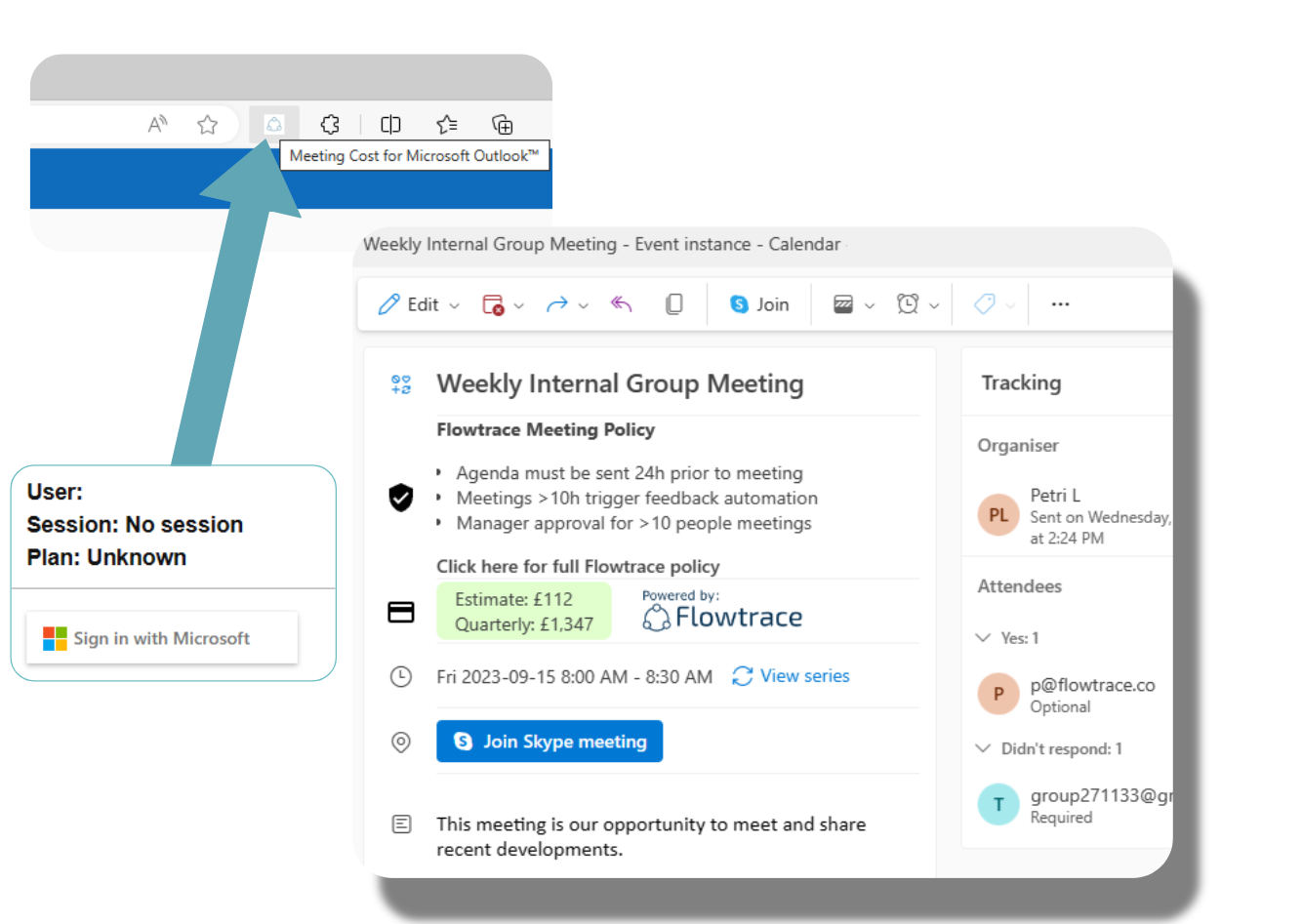The width and height of the screenshot is (1303, 924).
Task: Click the Weekly Internal Group Meeting title
Action: click(x=620, y=383)
